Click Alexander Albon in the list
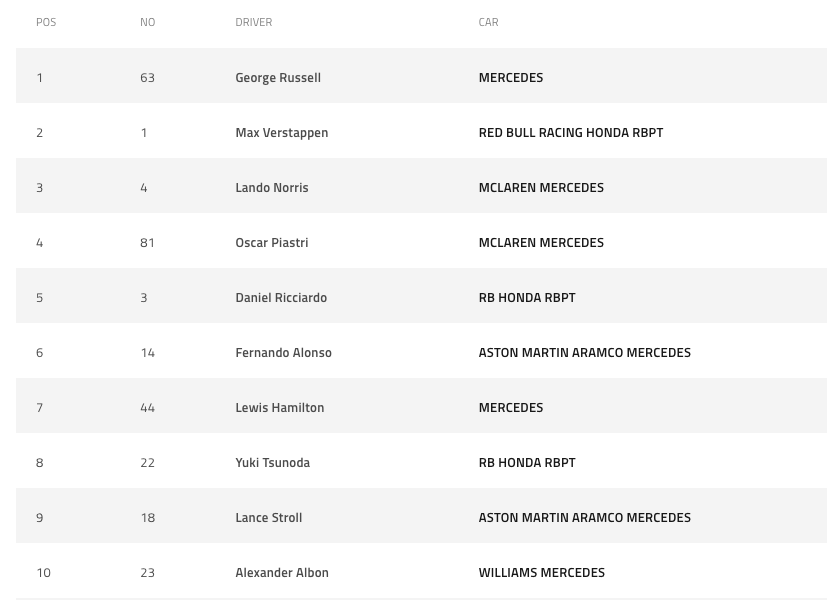The image size is (827, 600). [282, 572]
